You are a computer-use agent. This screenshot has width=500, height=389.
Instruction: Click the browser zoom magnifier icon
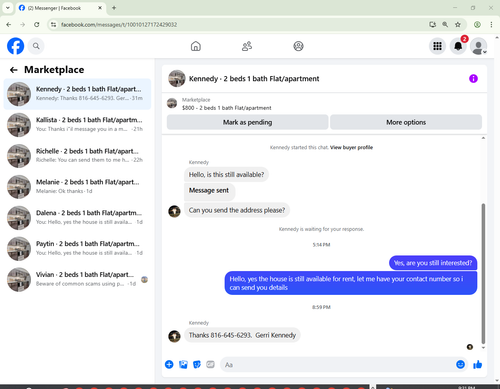pyautogui.click(x=445, y=25)
